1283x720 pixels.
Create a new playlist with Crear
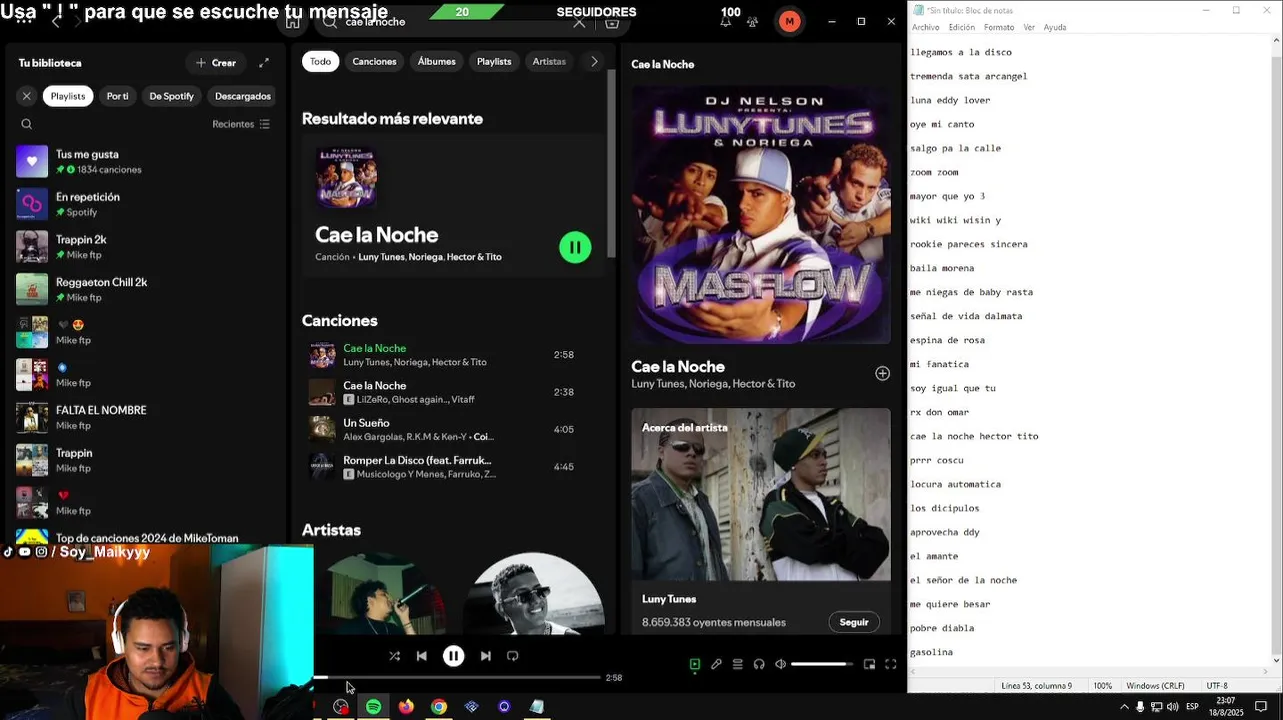click(x=216, y=62)
